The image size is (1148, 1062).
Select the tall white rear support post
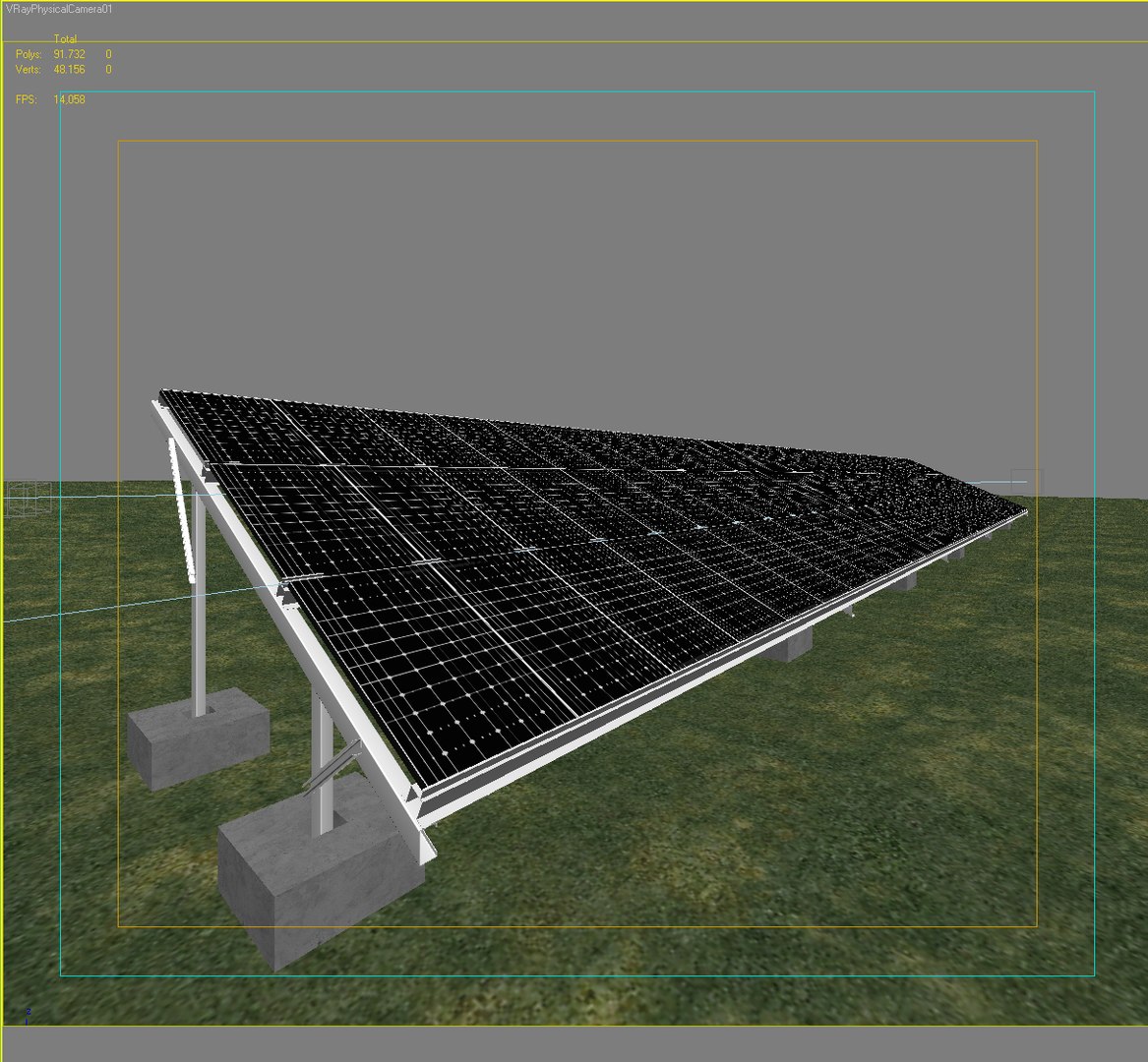[199, 600]
